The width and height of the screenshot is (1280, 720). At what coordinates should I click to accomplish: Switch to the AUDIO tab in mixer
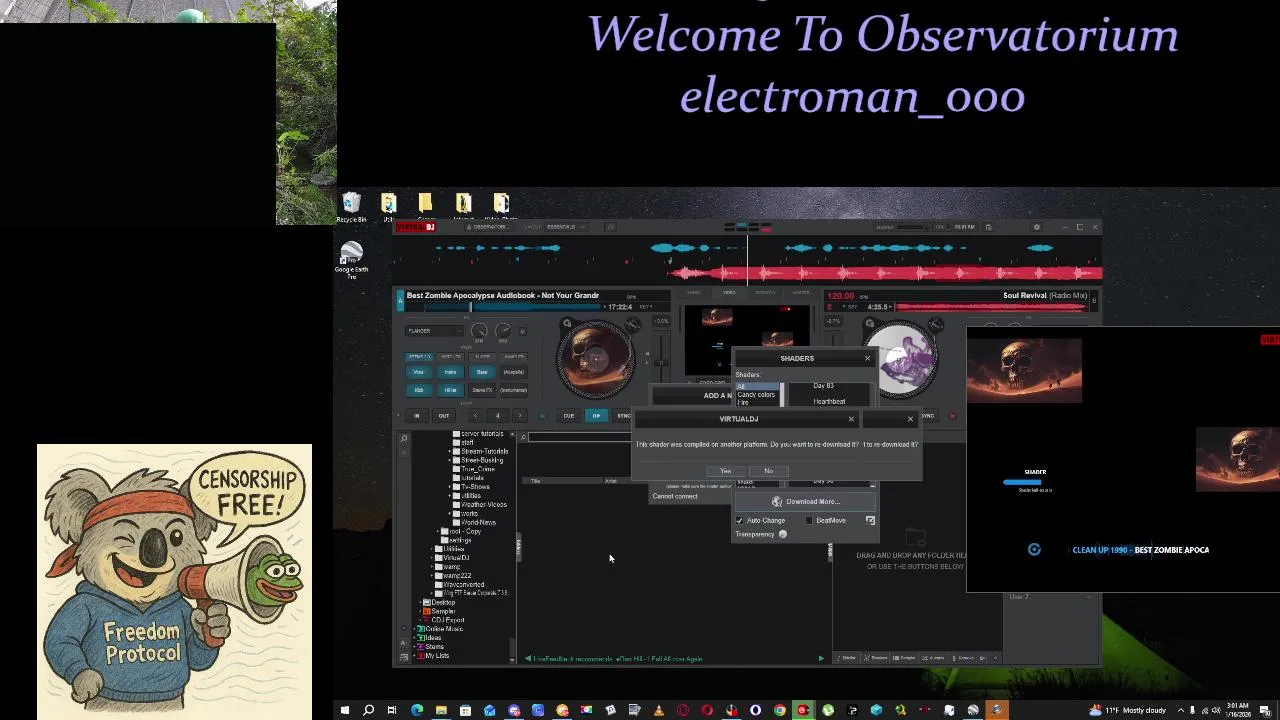pyautogui.click(x=693, y=293)
